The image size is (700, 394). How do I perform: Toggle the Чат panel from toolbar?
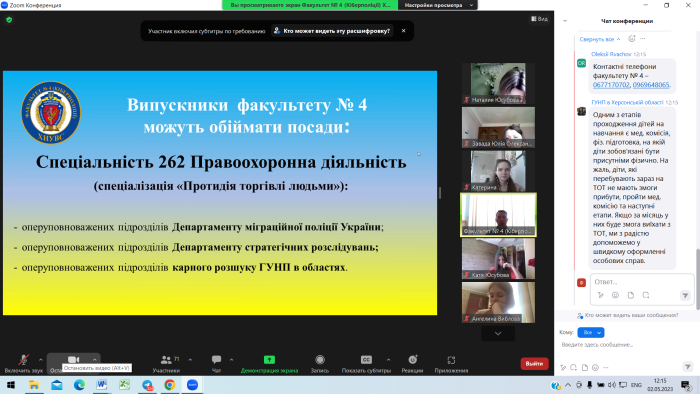point(217,363)
